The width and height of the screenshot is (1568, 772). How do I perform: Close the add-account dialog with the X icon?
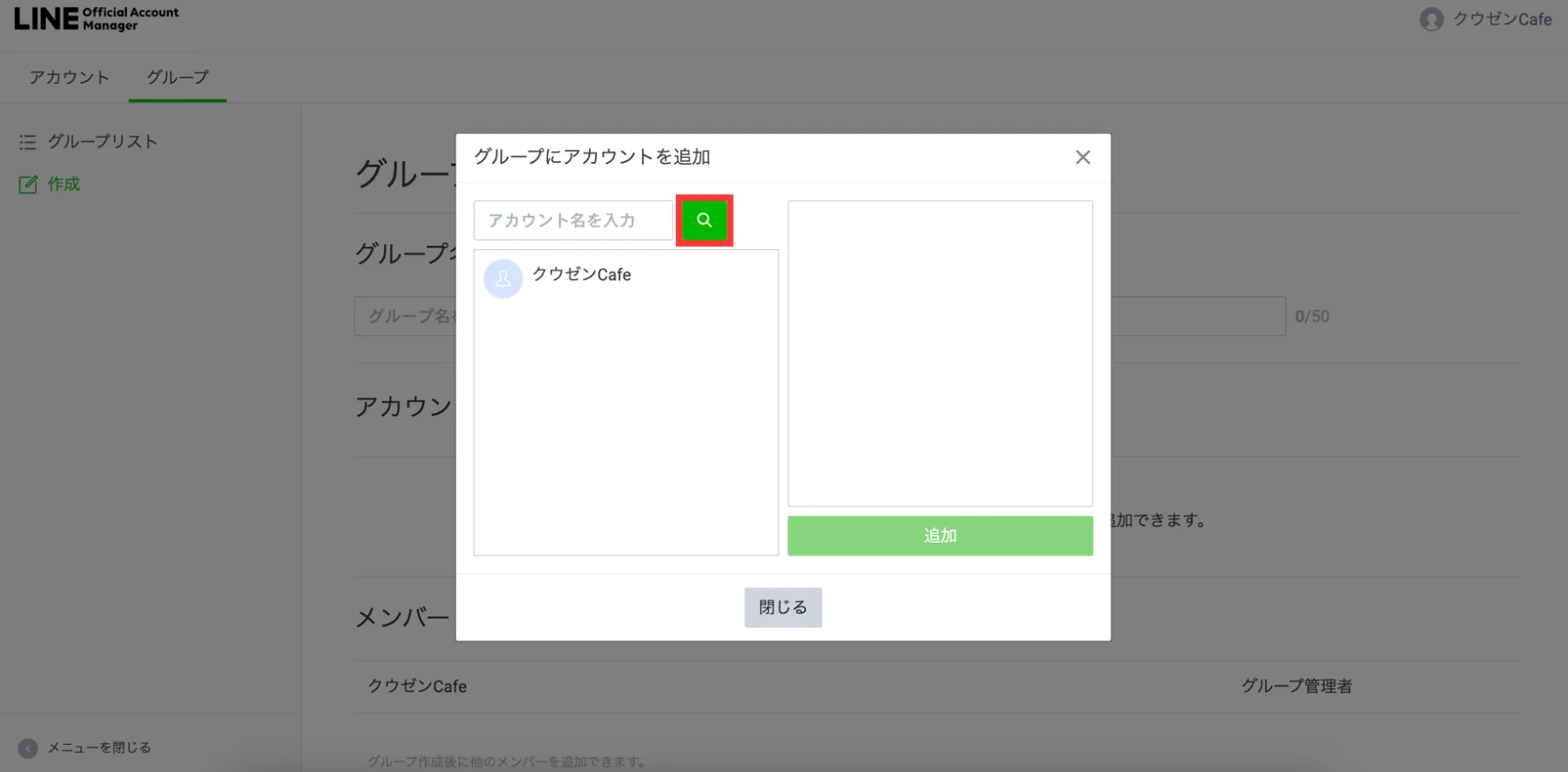(x=1083, y=157)
